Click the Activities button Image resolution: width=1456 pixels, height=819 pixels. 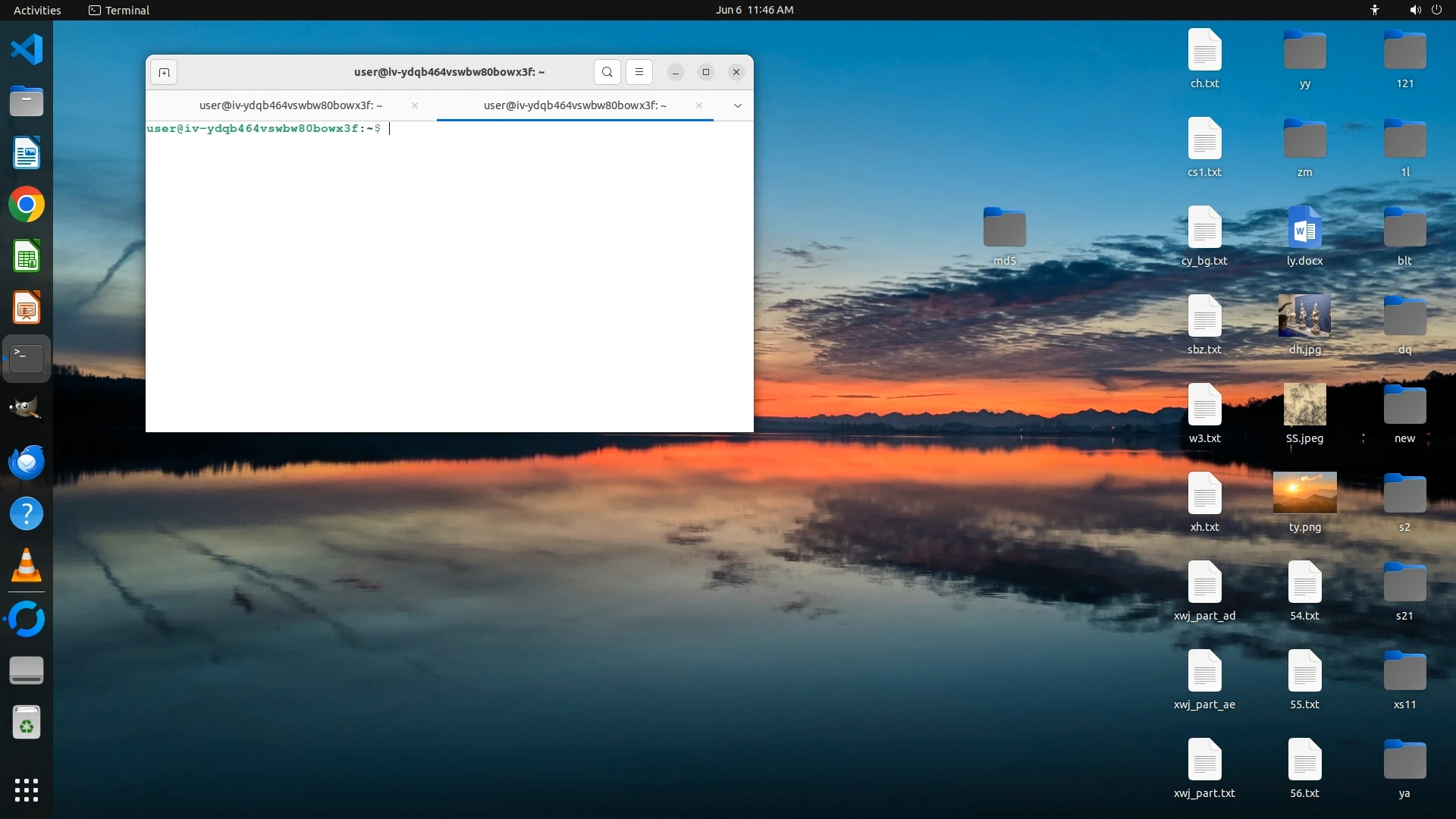pos(37,10)
